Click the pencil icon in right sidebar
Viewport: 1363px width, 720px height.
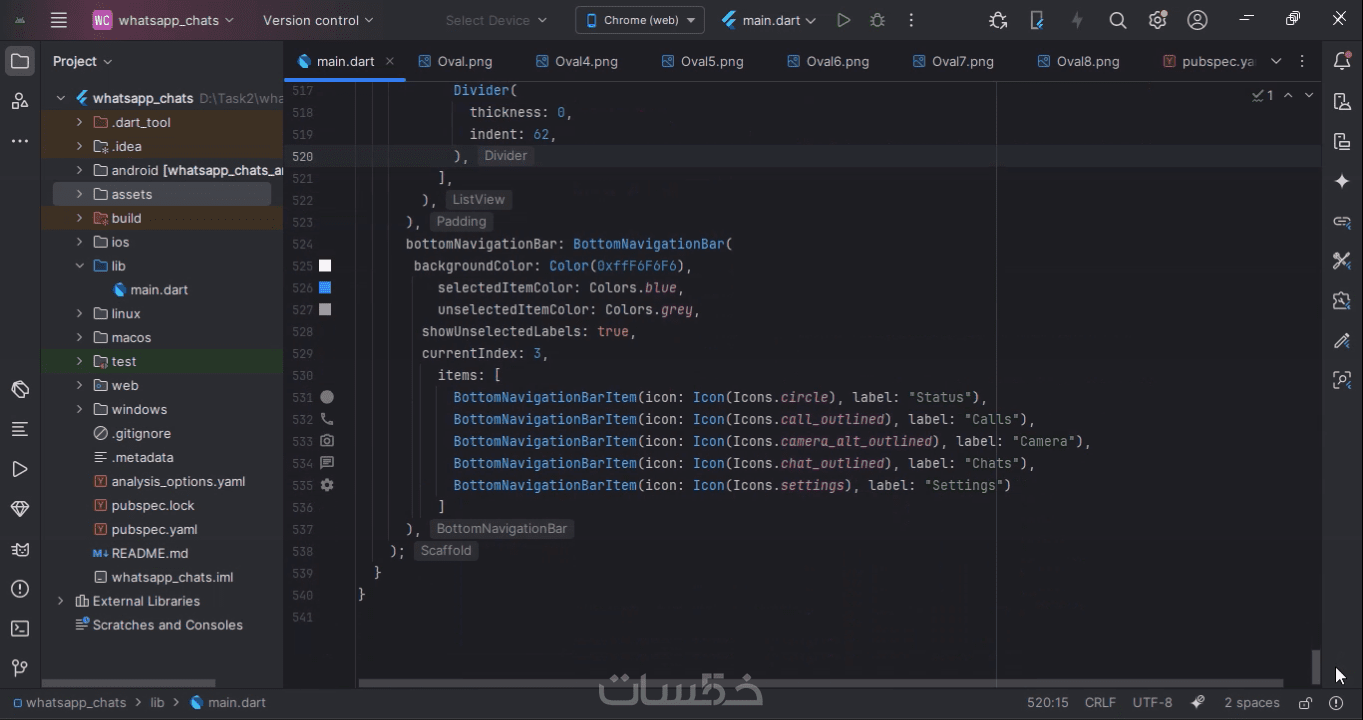click(1342, 341)
